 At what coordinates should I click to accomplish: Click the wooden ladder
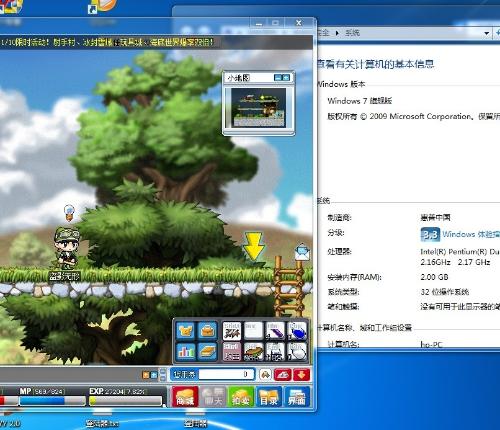(x=289, y=286)
